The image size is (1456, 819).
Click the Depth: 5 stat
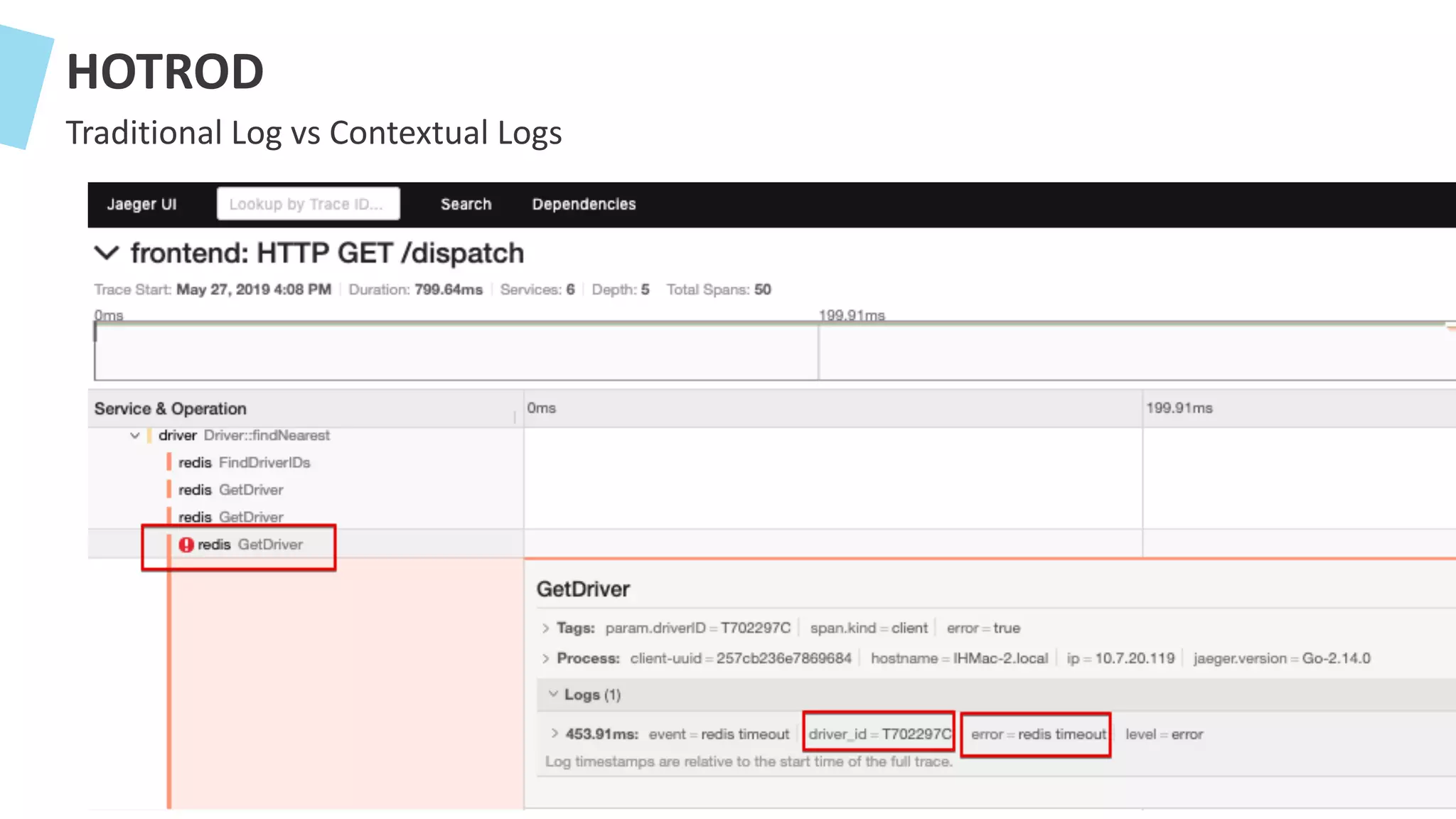620,290
